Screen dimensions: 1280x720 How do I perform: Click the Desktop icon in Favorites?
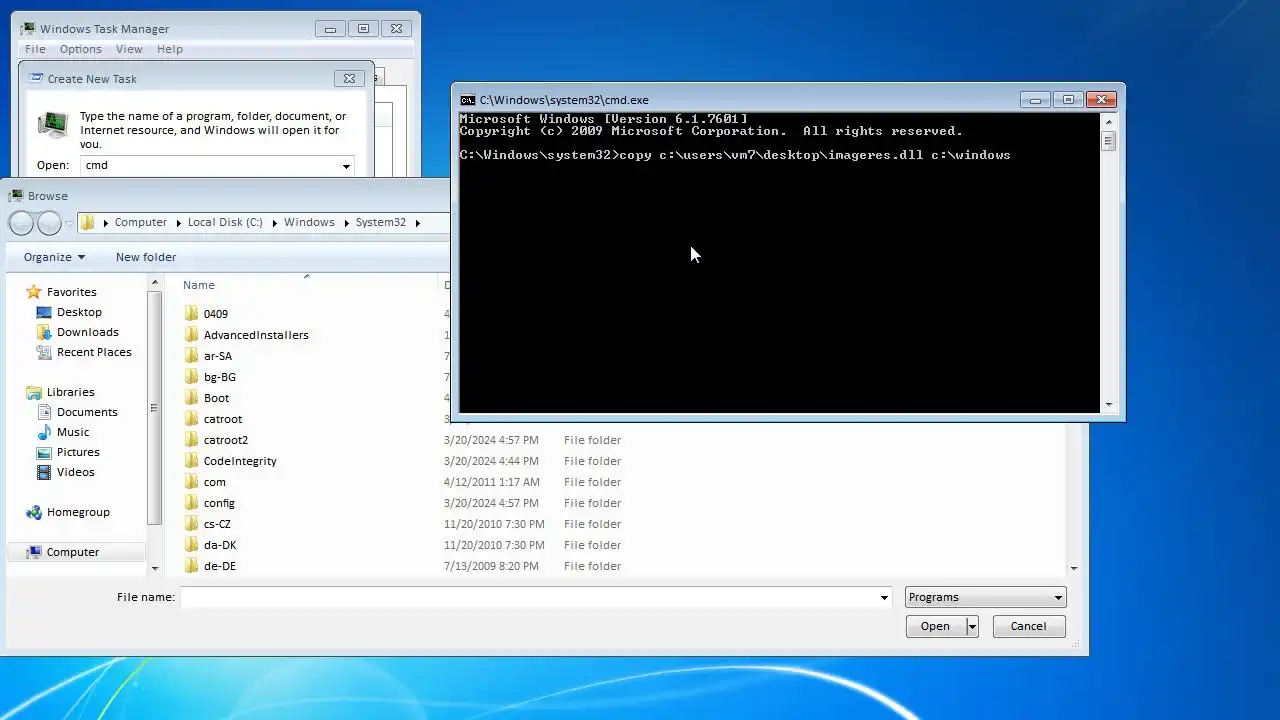(x=44, y=312)
